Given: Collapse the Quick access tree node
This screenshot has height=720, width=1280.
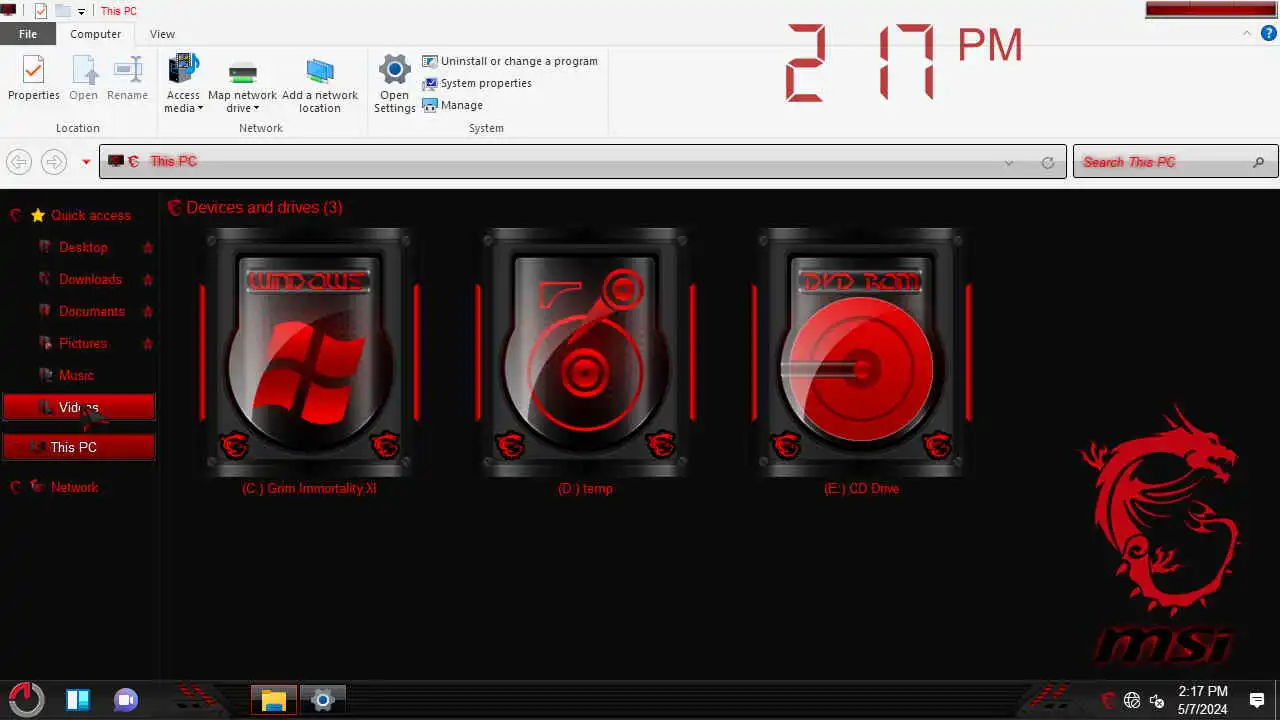Looking at the screenshot, I should click(x=15, y=215).
